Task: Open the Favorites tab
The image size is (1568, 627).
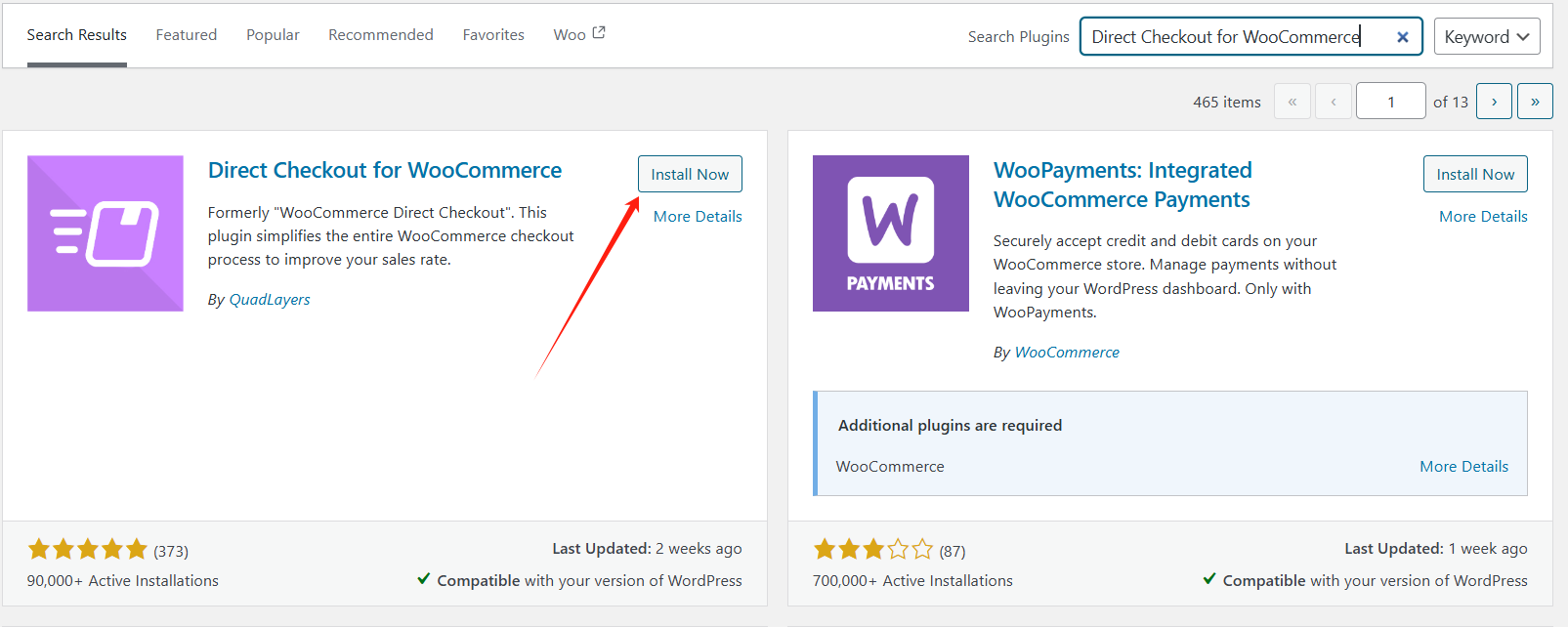Action: [x=493, y=34]
